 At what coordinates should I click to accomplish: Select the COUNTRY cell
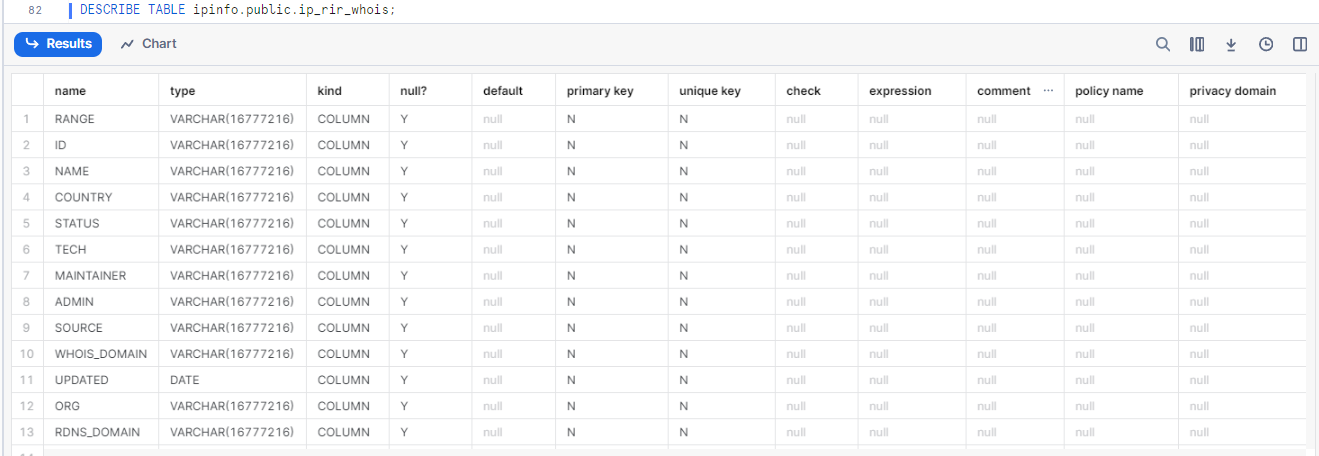(x=101, y=197)
